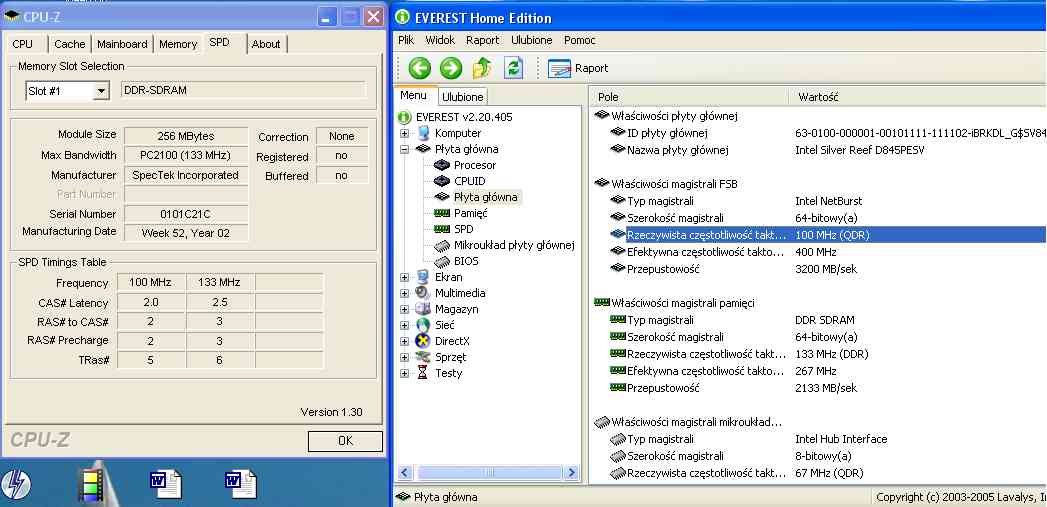The height and width of the screenshot is (507, 1047).
Task: Select the Intel Hub Interface row
Action: 819,439
